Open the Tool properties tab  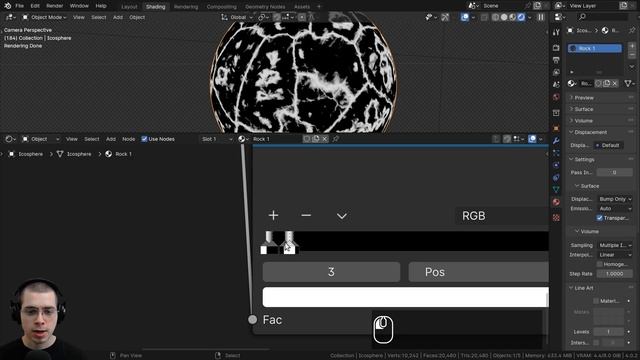[x=556, y=32]
